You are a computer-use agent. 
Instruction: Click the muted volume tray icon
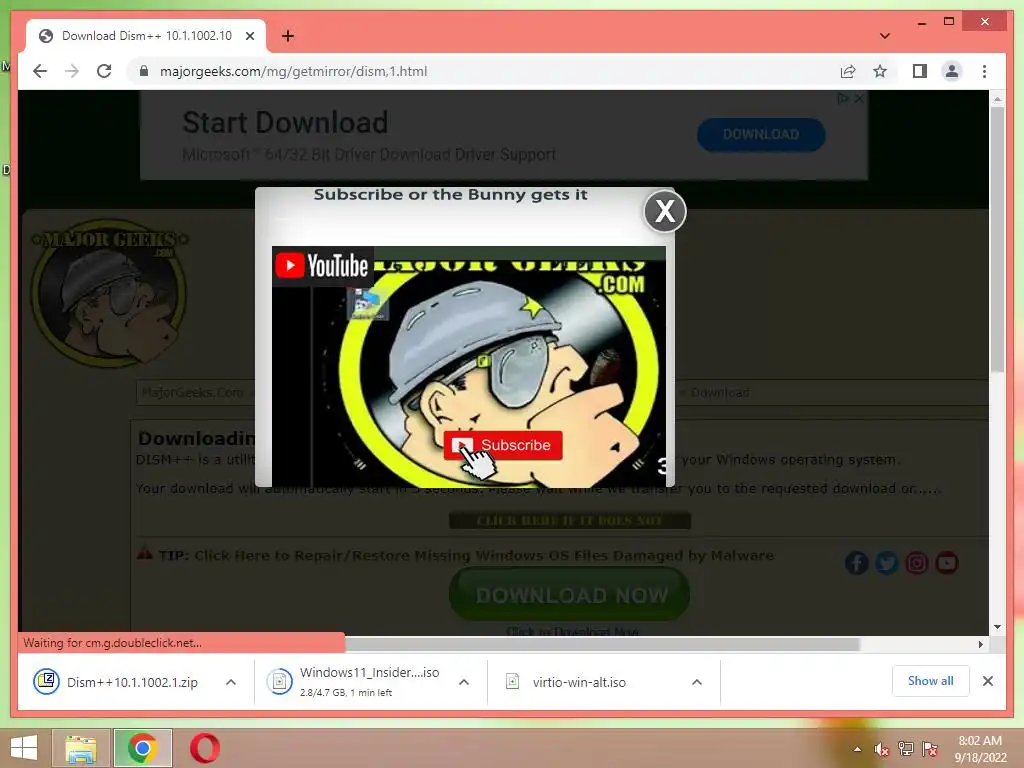(882, 749)
